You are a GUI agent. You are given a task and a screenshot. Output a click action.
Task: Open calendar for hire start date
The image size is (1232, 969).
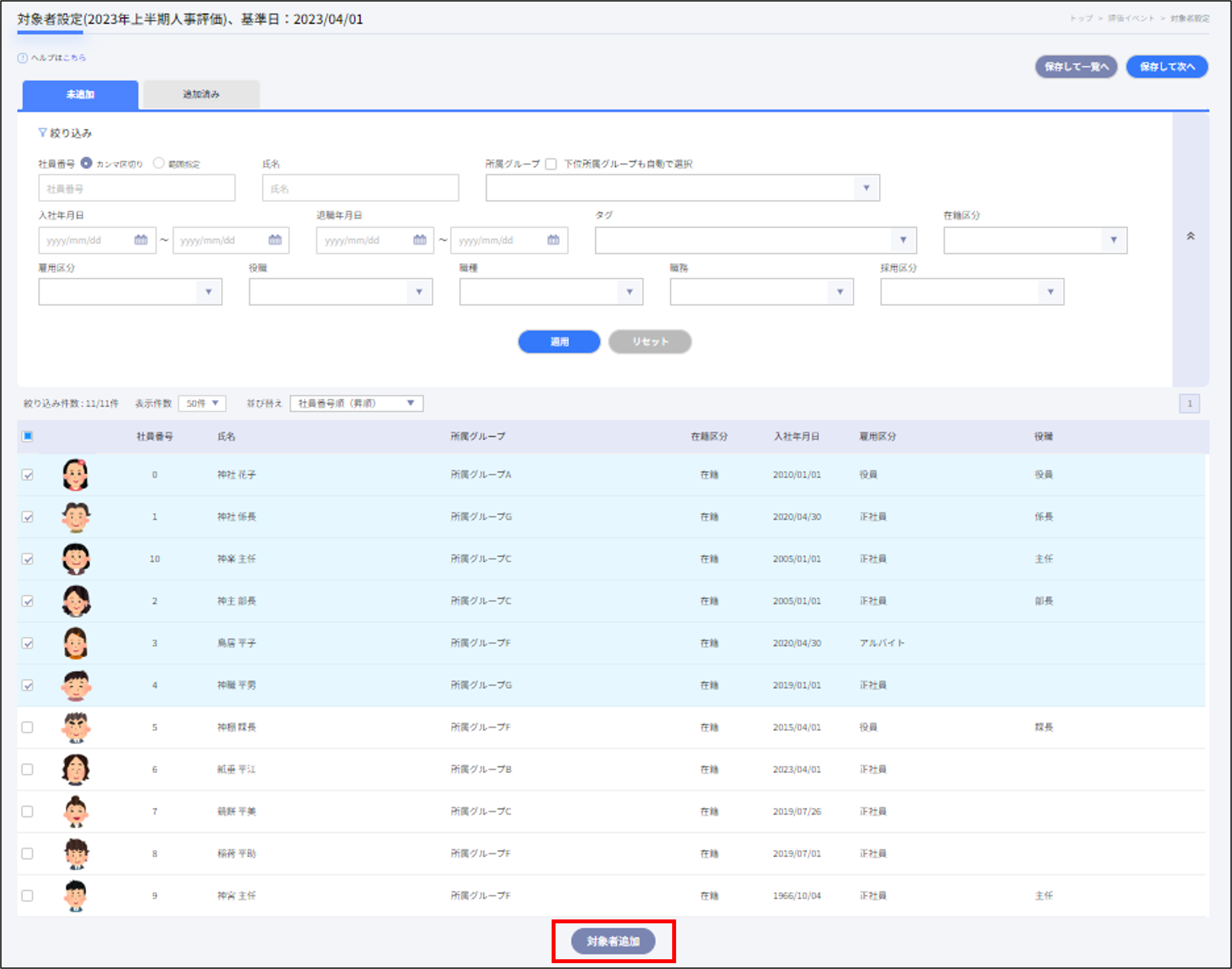coord(141,240)
